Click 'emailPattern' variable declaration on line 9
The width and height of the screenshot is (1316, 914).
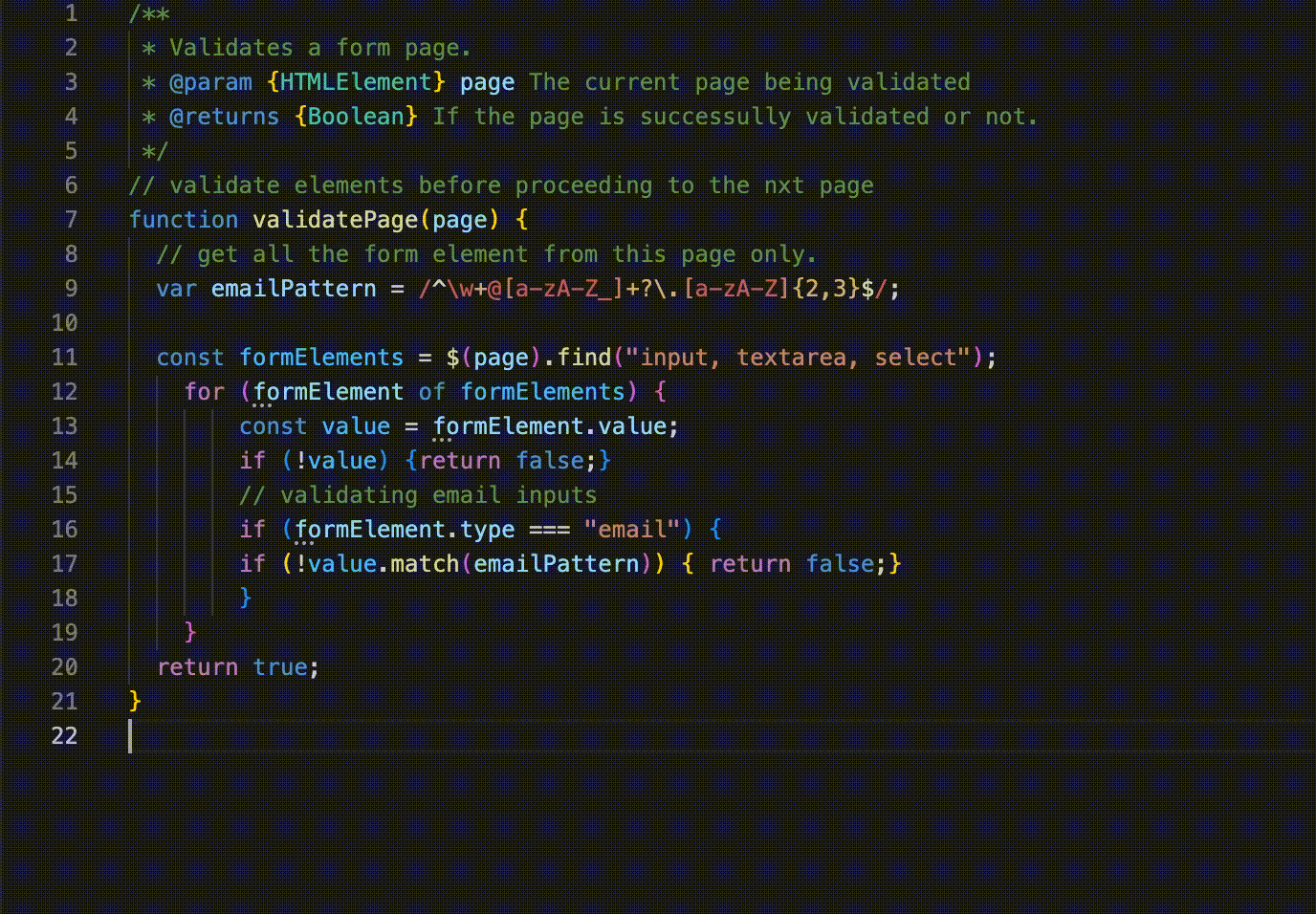tap(294, 289)
